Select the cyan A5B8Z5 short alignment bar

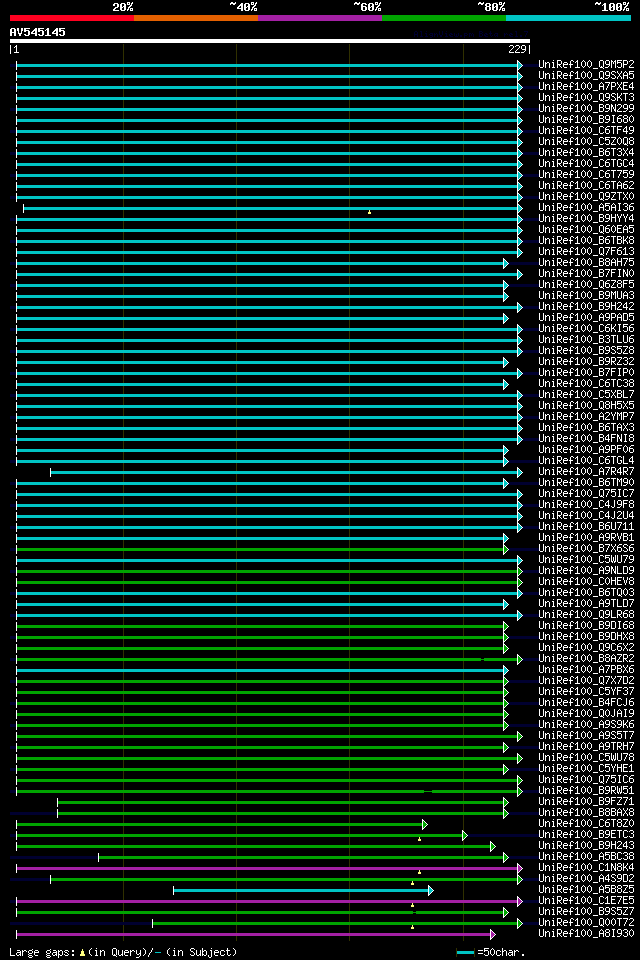point(303,890)
